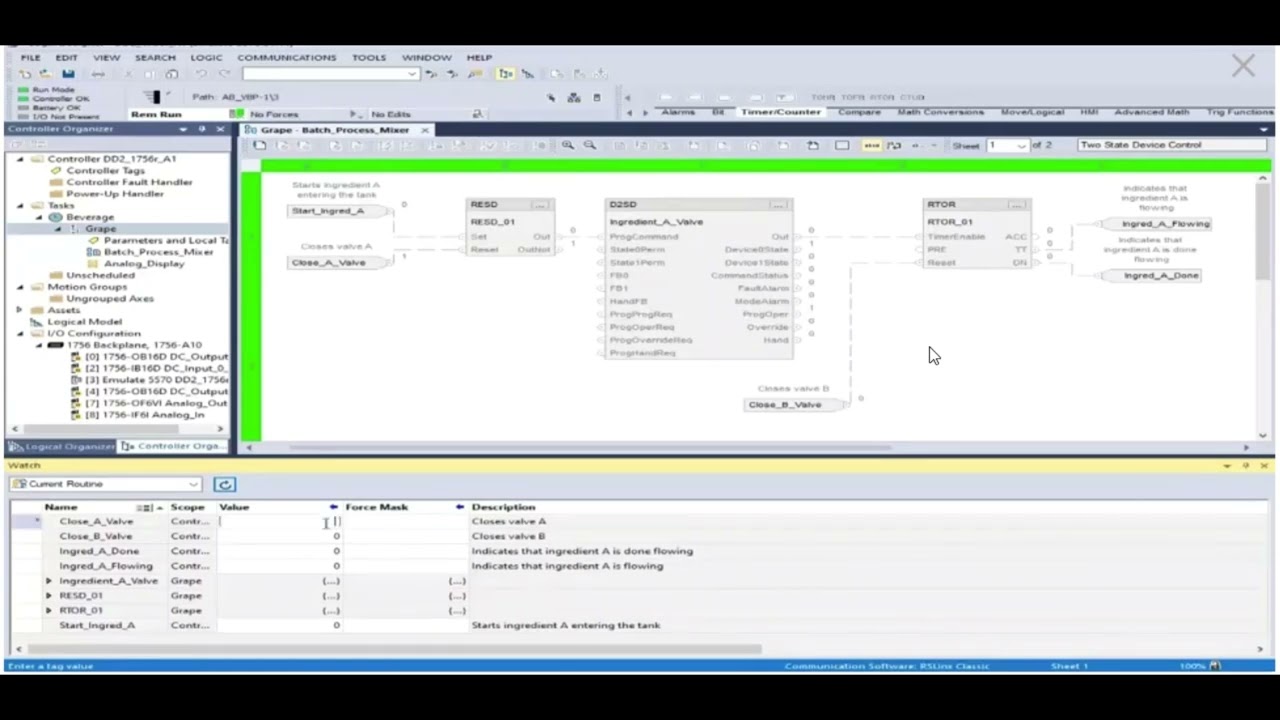Click the highlighted verify routine icon in top toolbar
Screen dimensions: 1280x720
pos(506,74)
